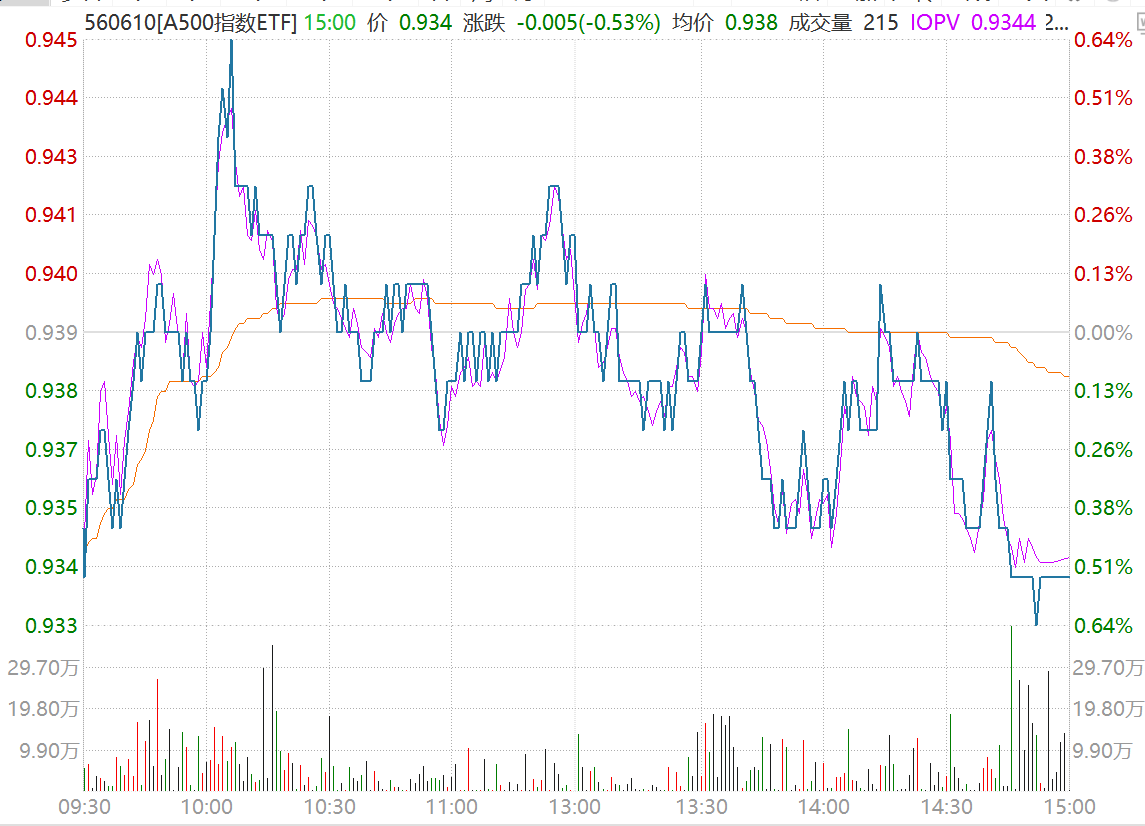Click the 0.00% right axis label
This screenshot has height=826, width=1145.
(x=1102, y=332)
